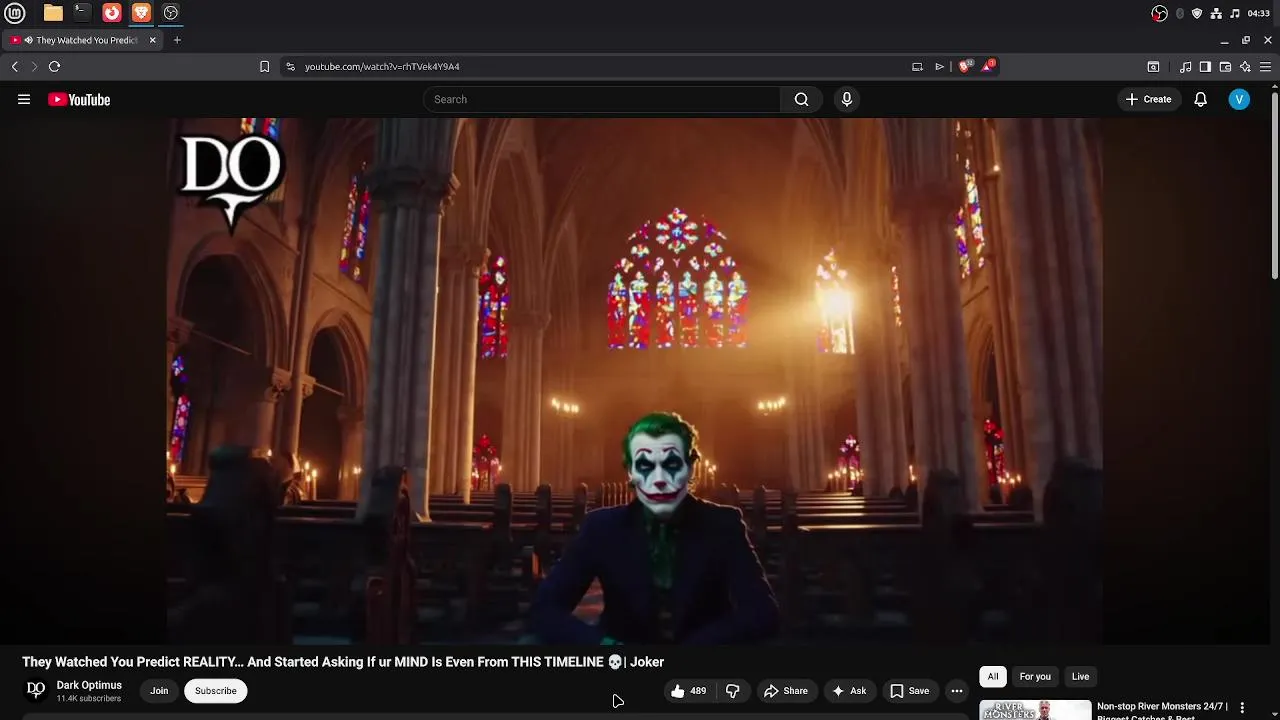Image resolution: width=1280 pixels, height=720 pixels.
Task: Open the Brave Wallet toolbar icon
Action: click(x=1225, y=67)
